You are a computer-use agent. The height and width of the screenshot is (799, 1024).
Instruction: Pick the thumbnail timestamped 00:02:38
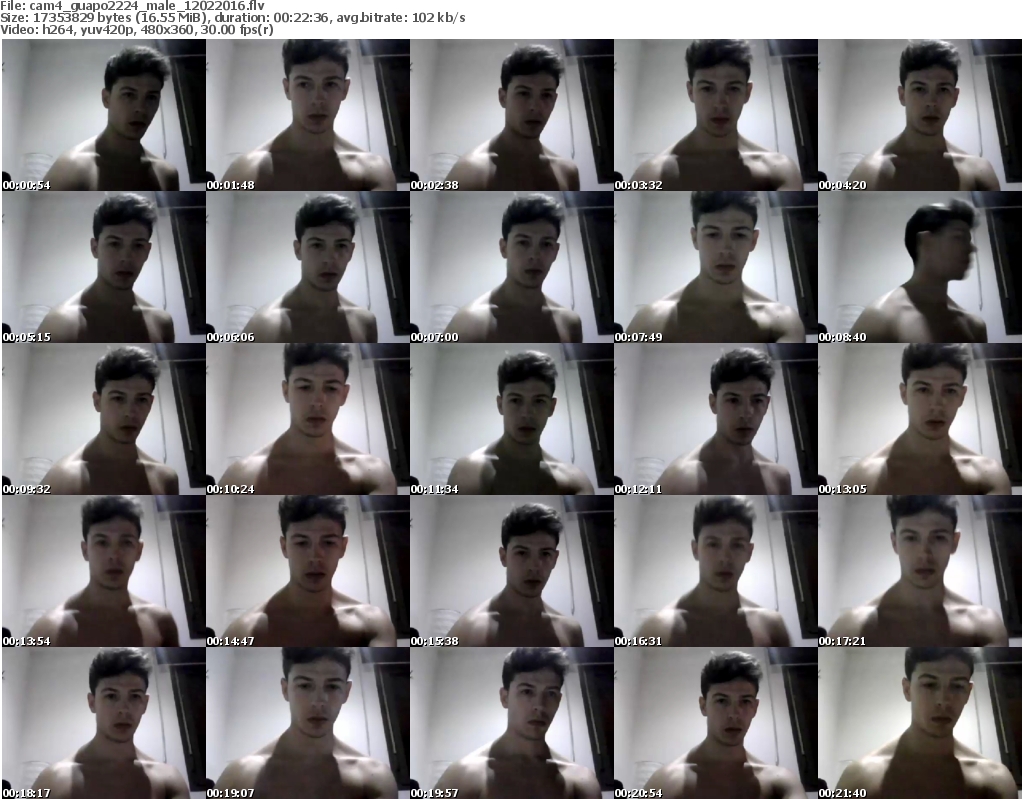pos(511,115)
